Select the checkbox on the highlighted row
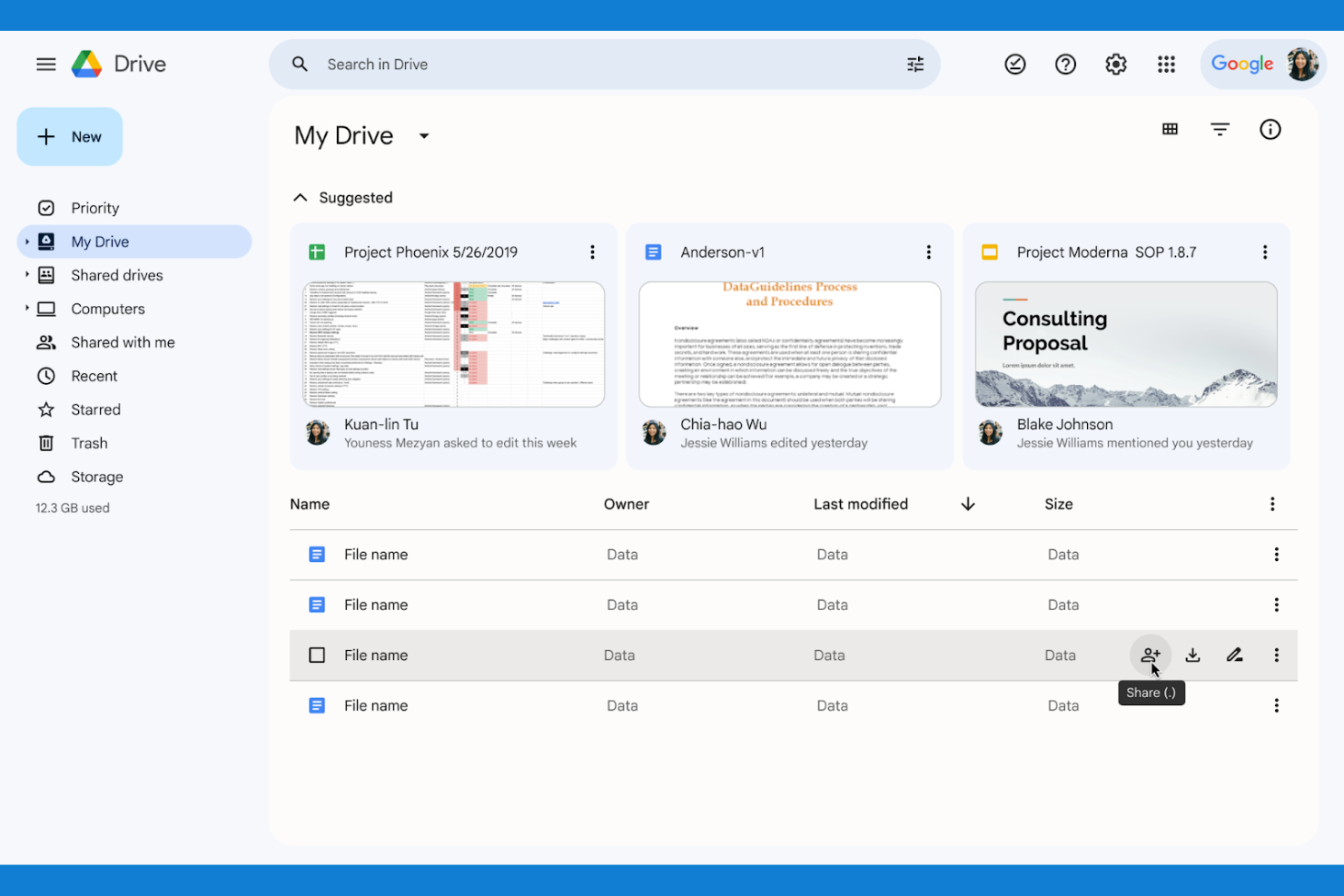Screen dimensions: 1344x896 317,655
